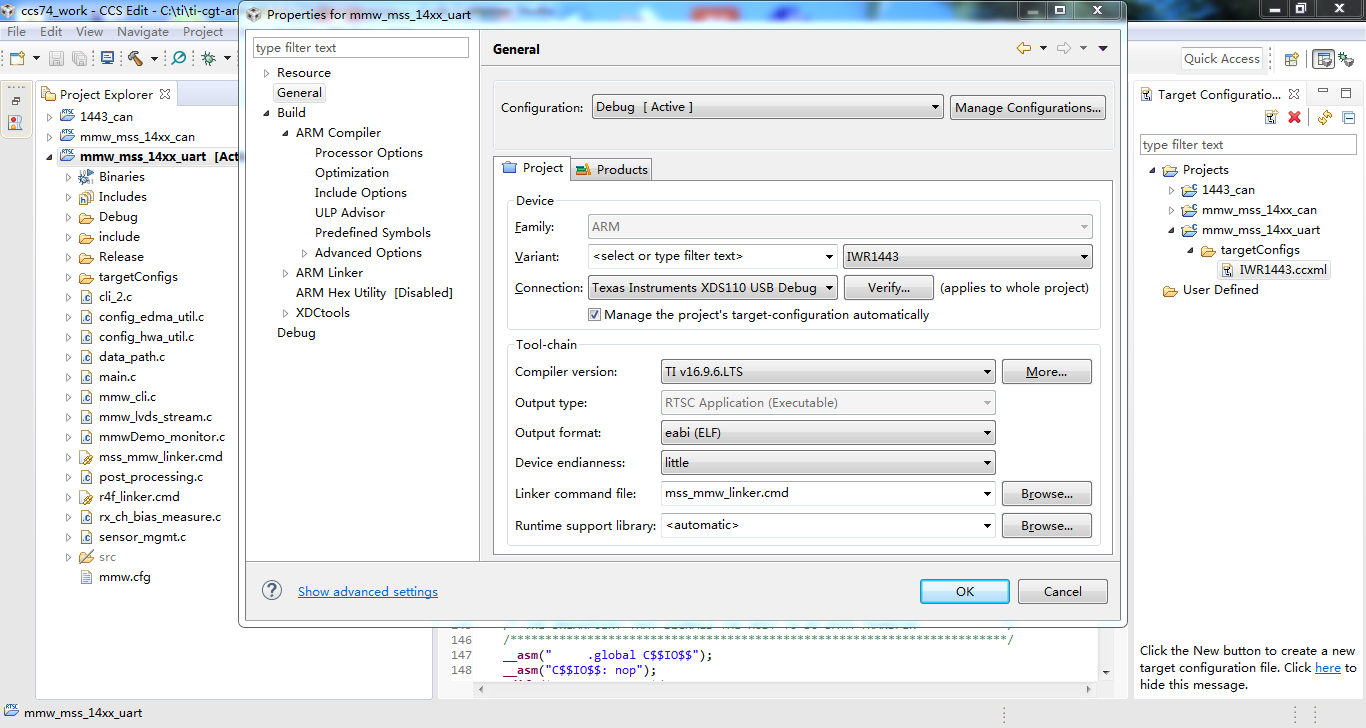The image size is (1366, 728).
Task: Open the view menu triangle in Properties header
Action: [x=1103, y=48]
